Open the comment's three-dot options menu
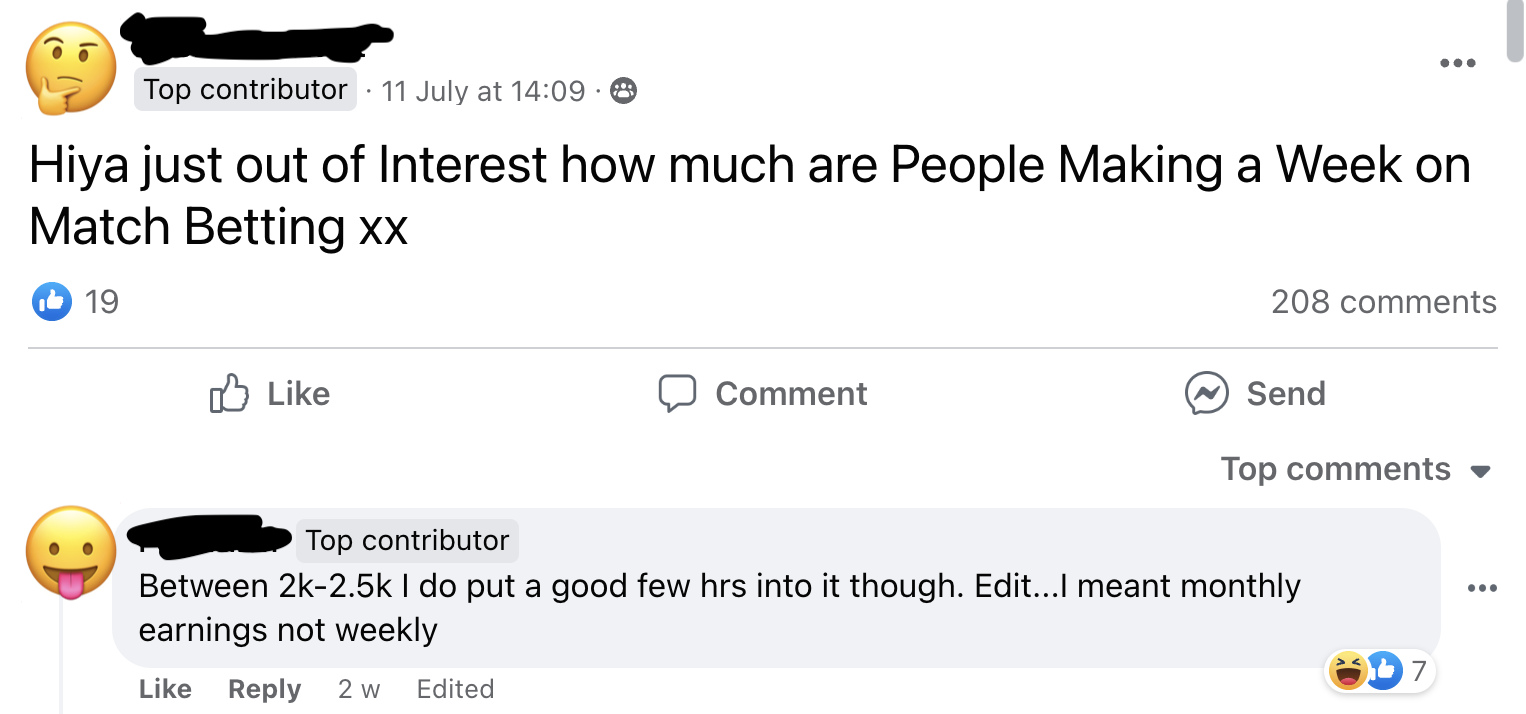The height and width of the screenshot is (714, 1526). click(1482, 588)
